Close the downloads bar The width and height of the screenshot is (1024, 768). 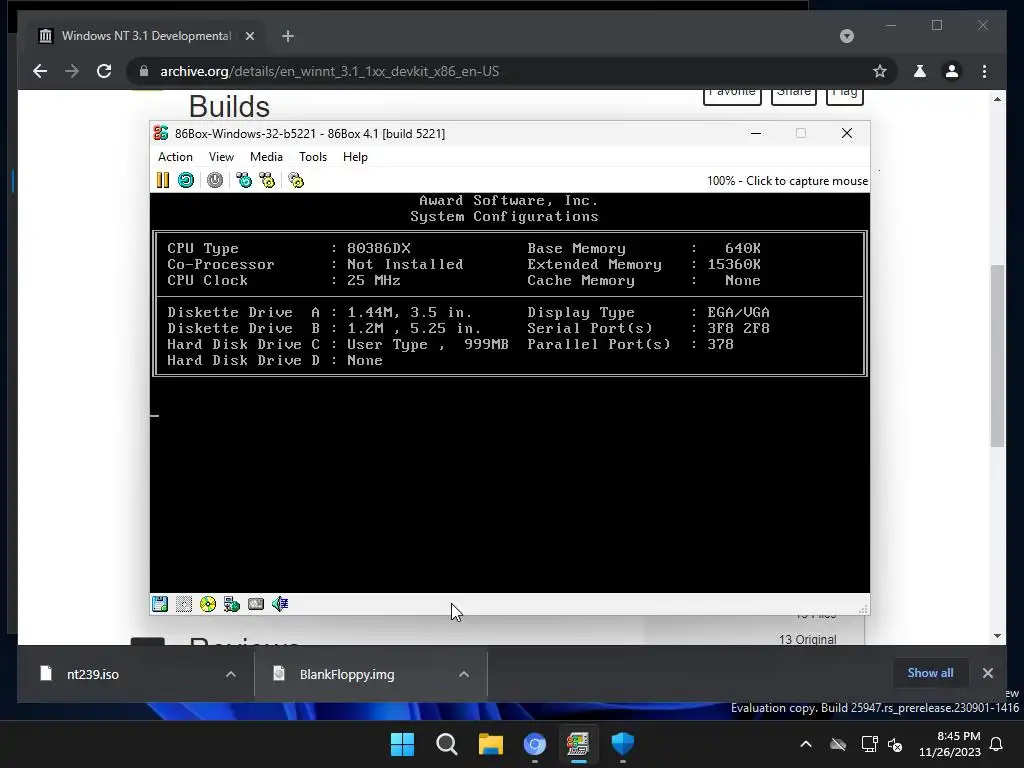(987, 673)
